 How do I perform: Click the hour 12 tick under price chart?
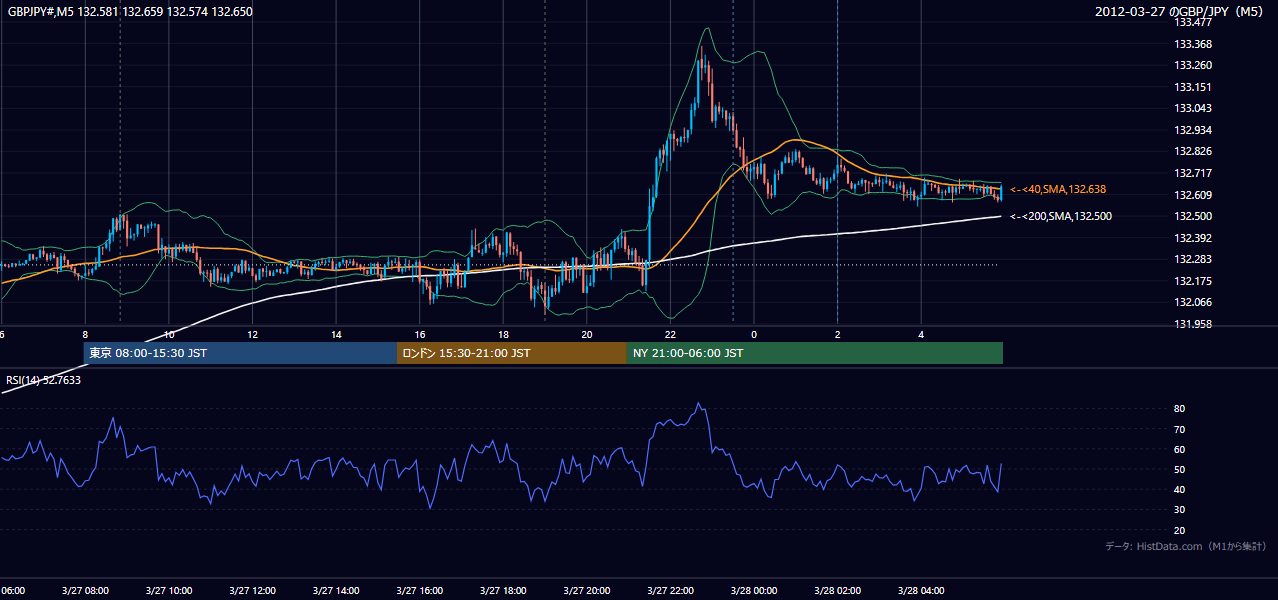[253, 335]
